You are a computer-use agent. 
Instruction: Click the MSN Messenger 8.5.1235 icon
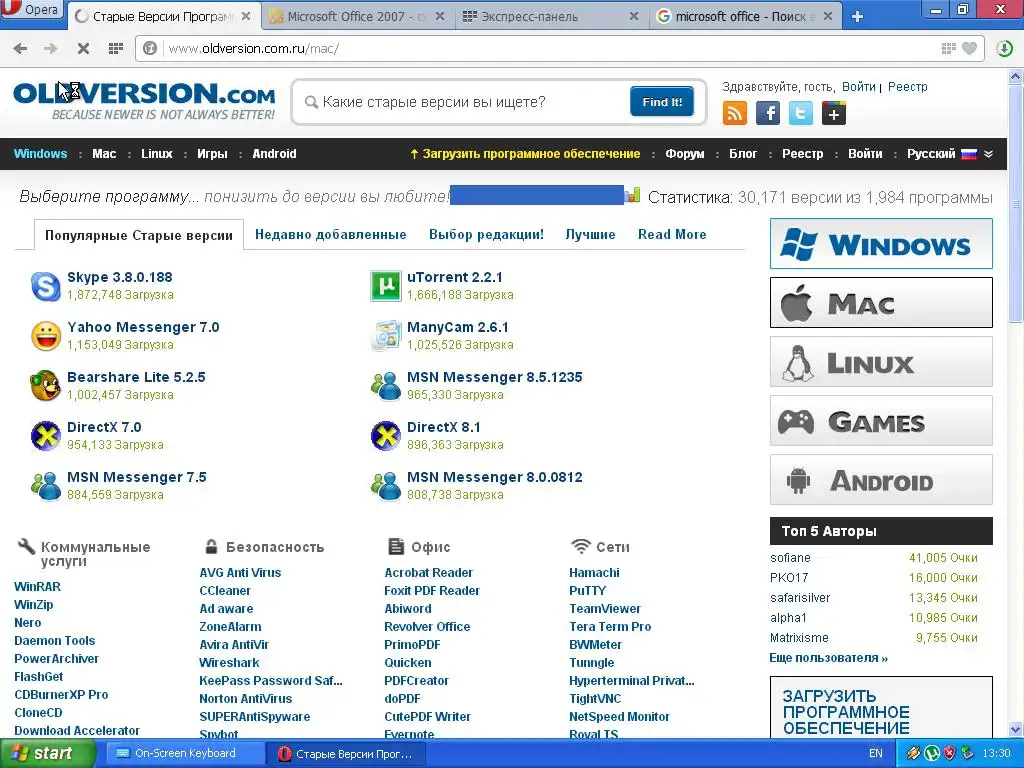tap(386, 386)
